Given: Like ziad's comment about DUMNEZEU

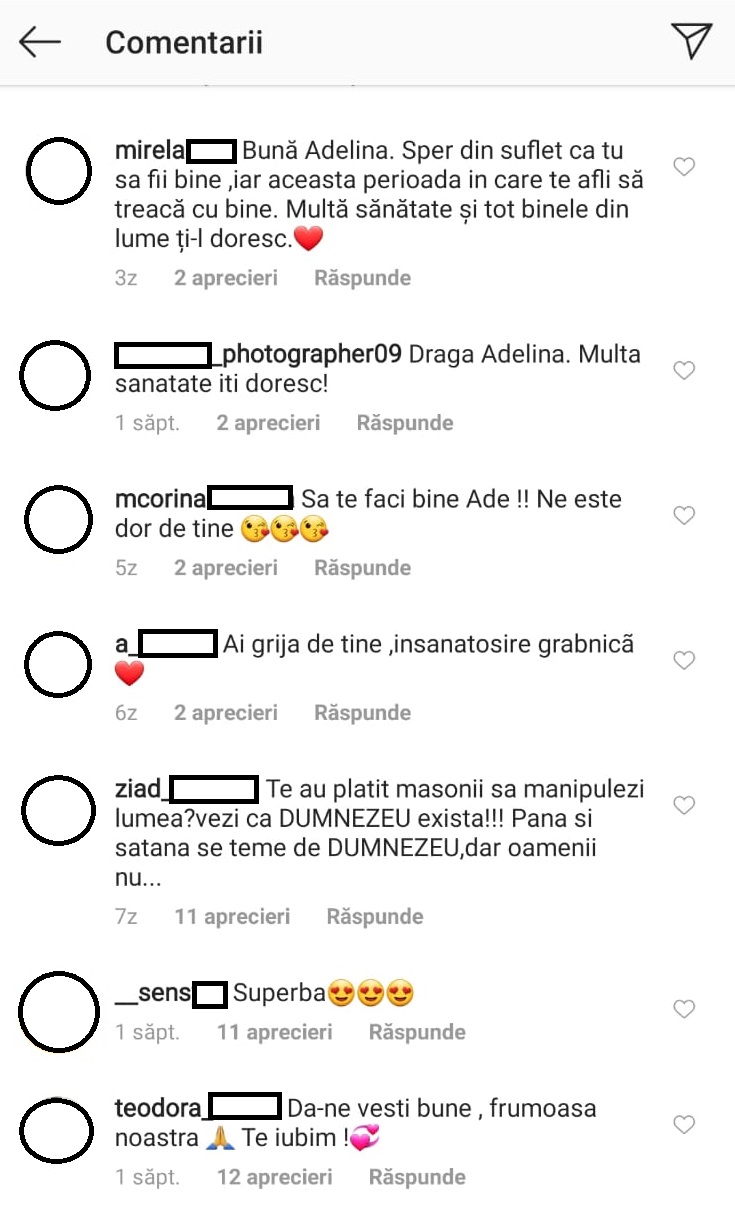Looking at the screenshot, I should click(684, 805).
